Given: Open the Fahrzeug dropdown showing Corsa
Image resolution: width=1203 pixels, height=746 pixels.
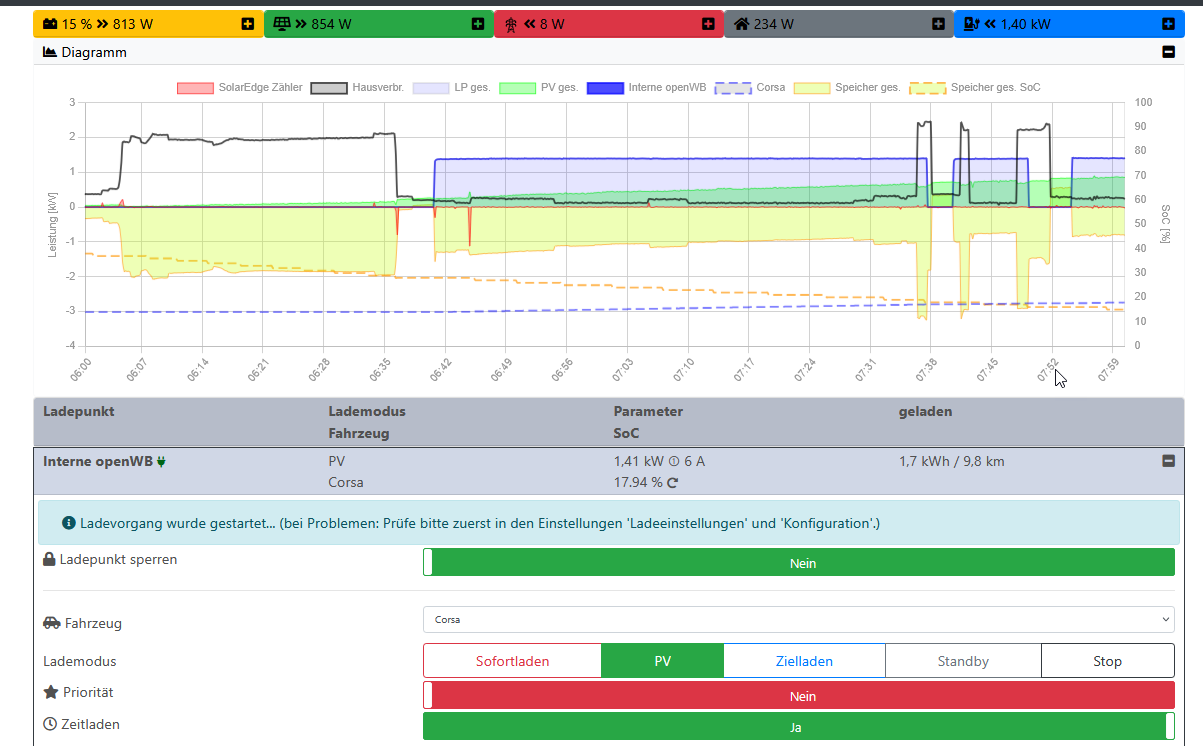Looking at the screenshot, I should 798,620.
